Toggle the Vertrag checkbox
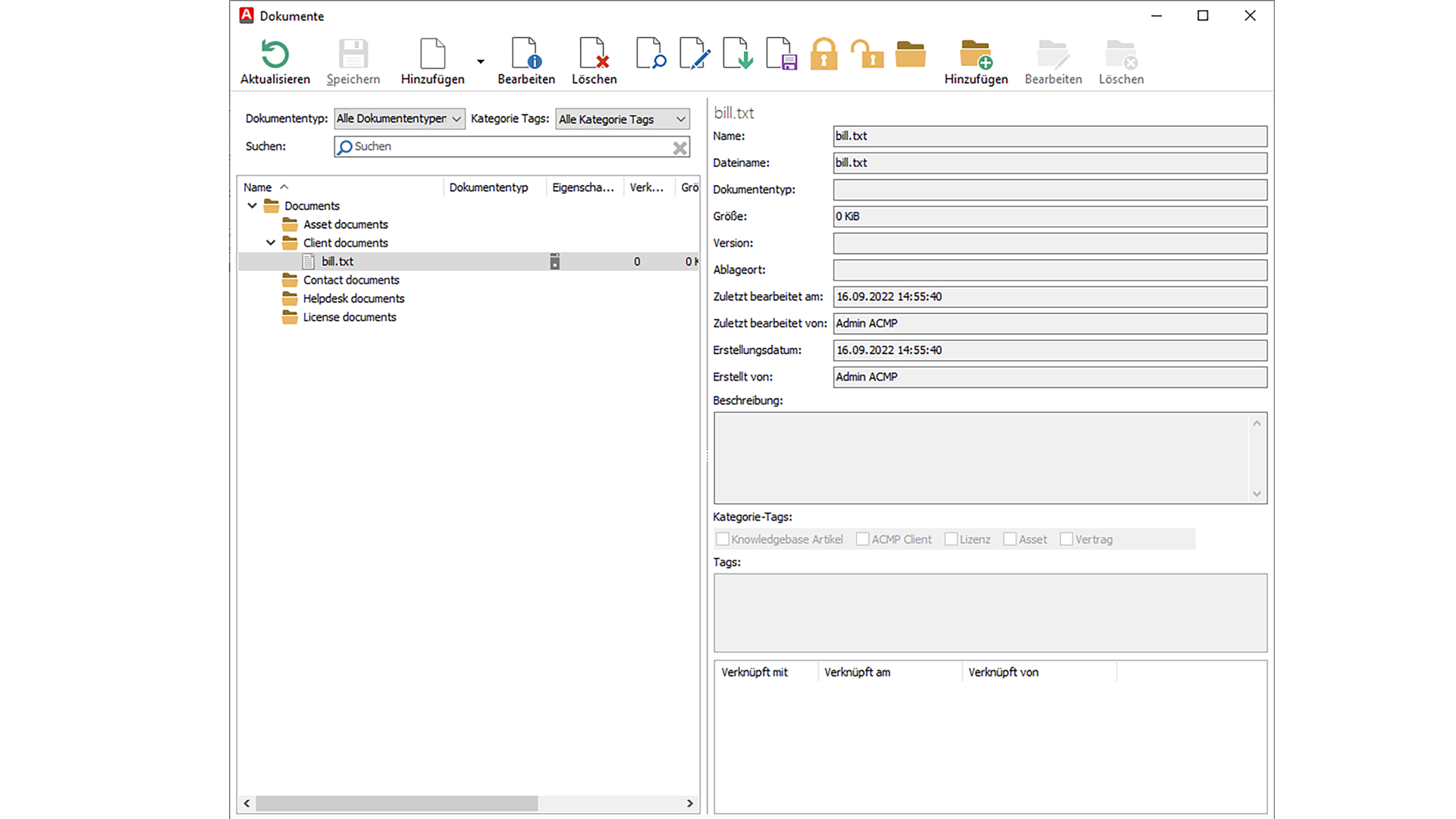 pos(1066,539)
